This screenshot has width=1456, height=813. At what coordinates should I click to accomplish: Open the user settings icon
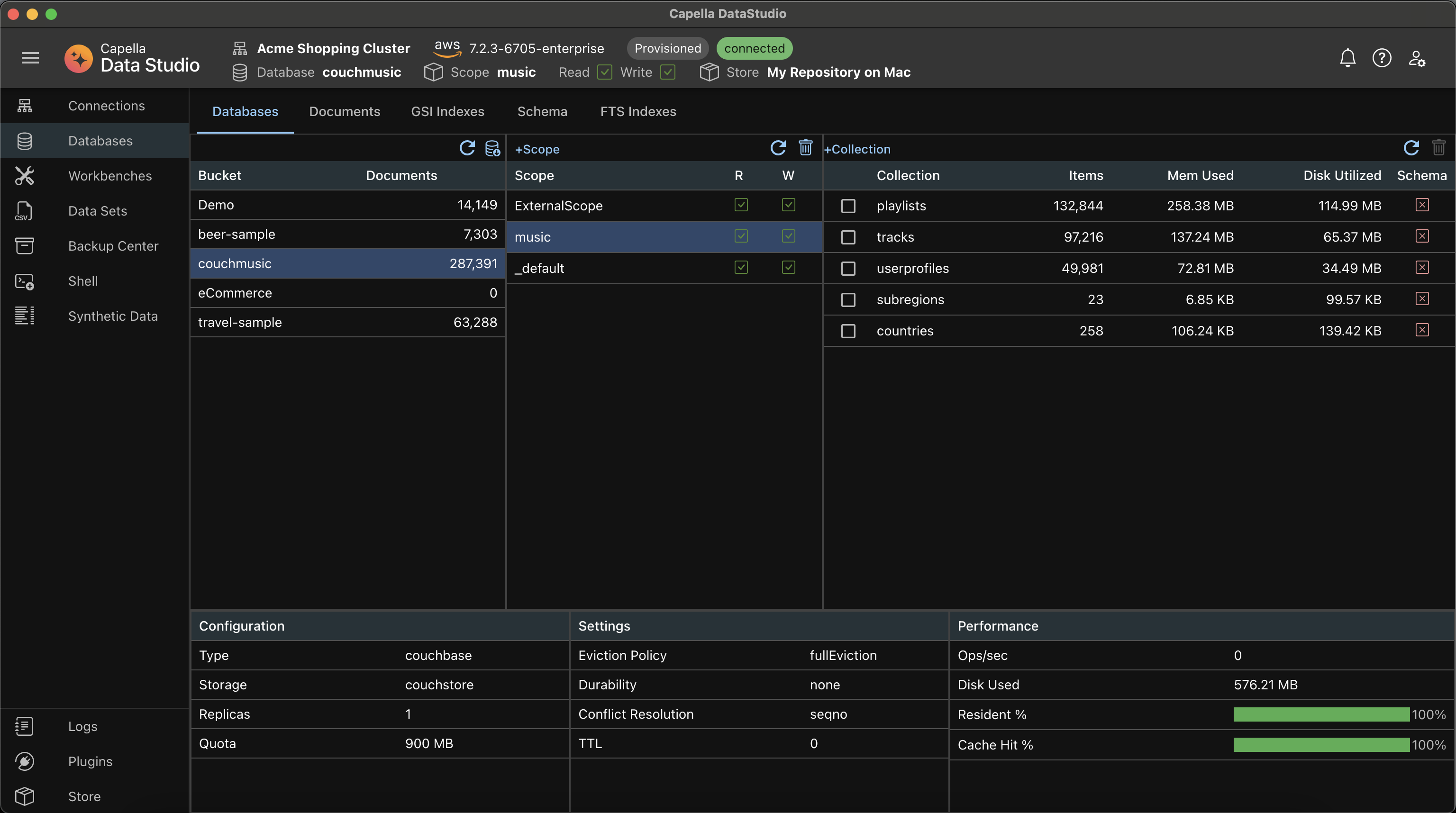pyautogui.click(x=1417, y=58)
